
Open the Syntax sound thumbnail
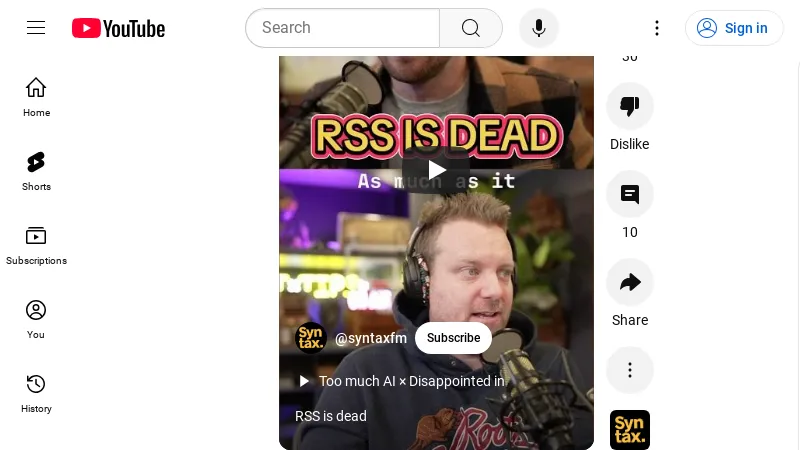[630, 429]
